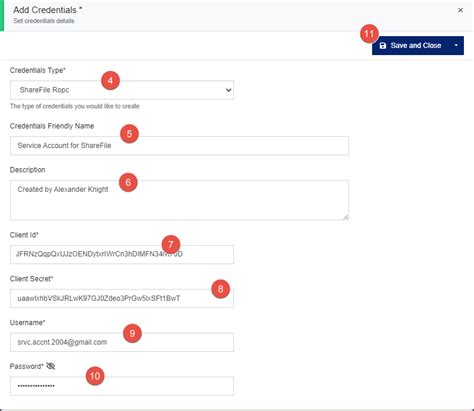Click red step marker number 11
Viewport: 474px width, 411px height.
369,34
